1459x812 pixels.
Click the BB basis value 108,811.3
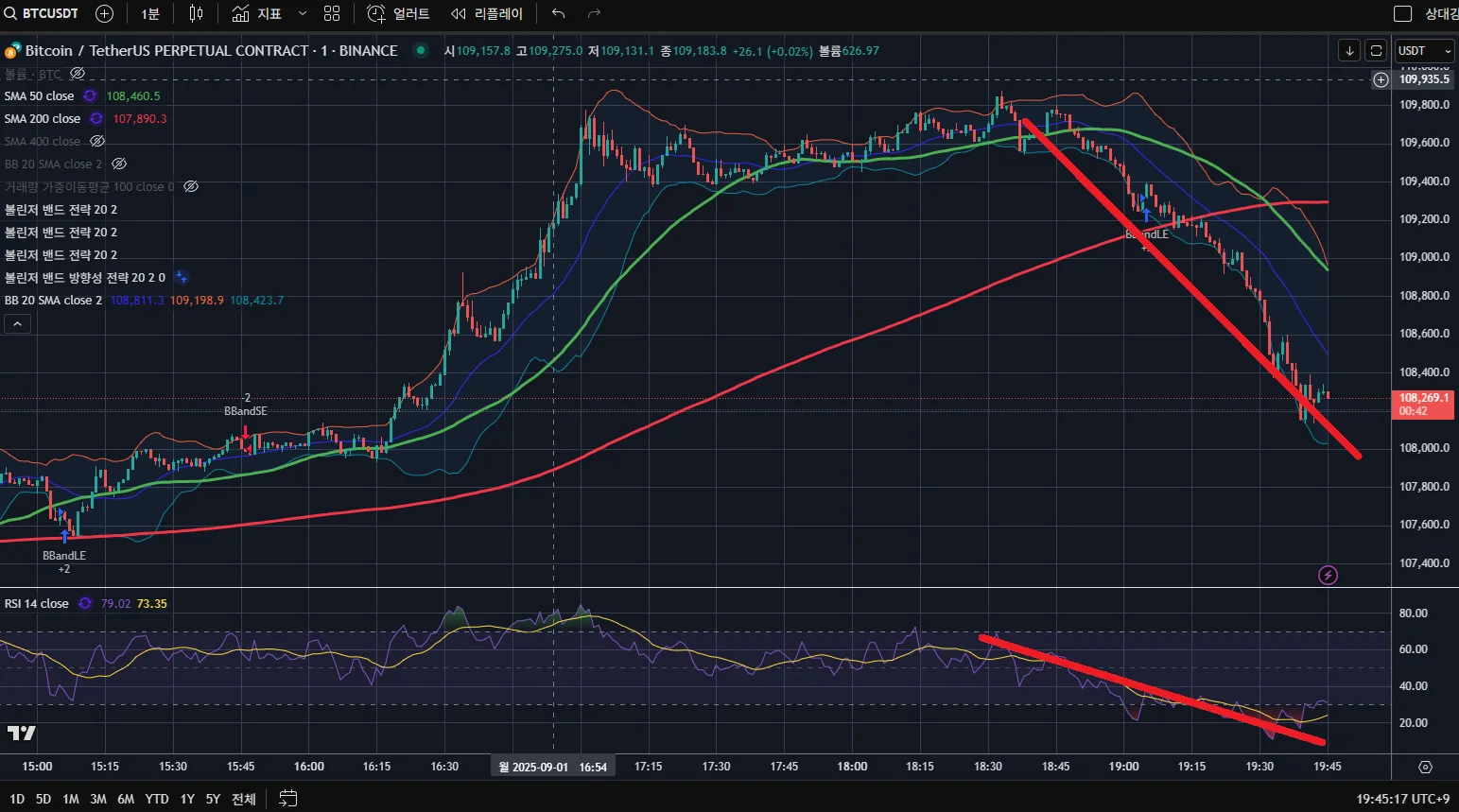pos(137,300)
